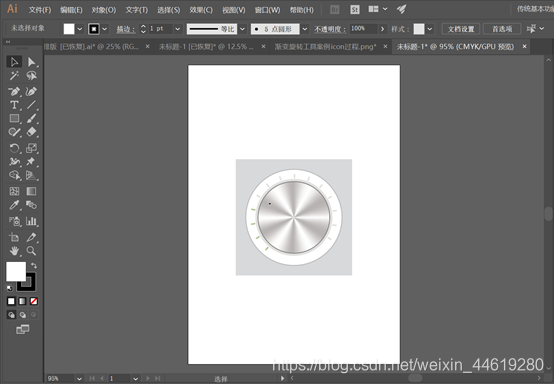Screen dimensions: 554x384
Task: Select the Width/Warp tool
Action: (x=14, y=161)
